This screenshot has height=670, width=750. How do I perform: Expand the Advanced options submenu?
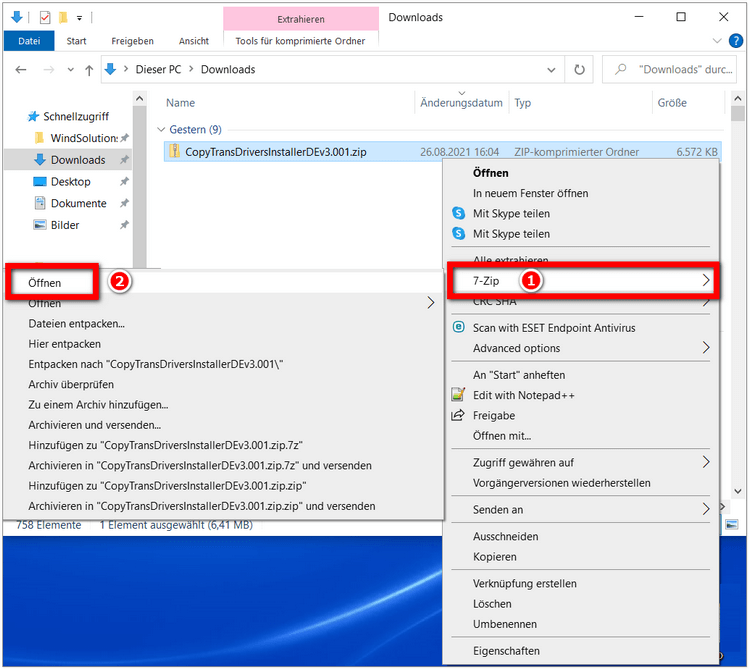[581, 348]
